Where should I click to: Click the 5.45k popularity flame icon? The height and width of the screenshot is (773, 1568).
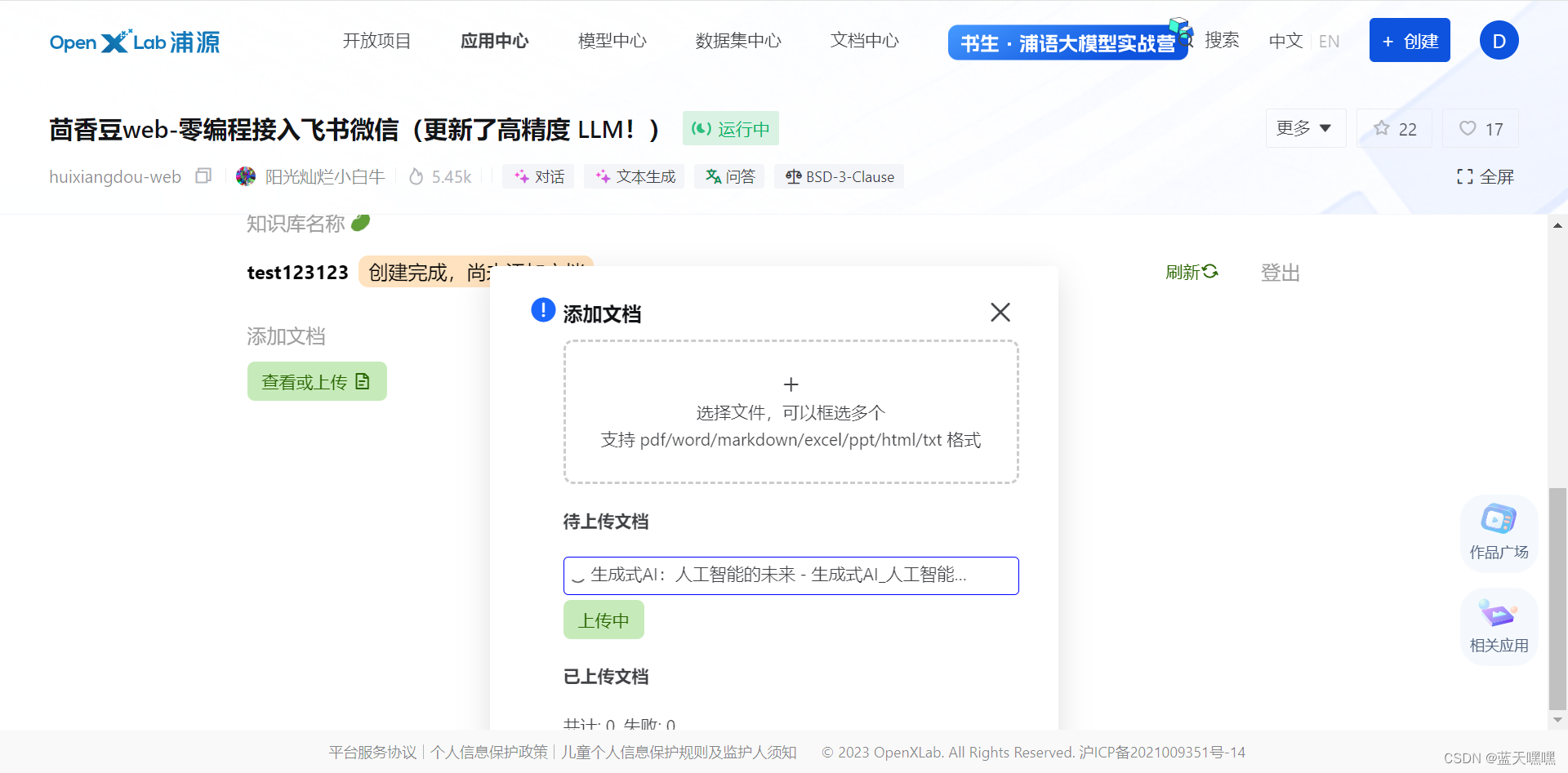point(416,176)
